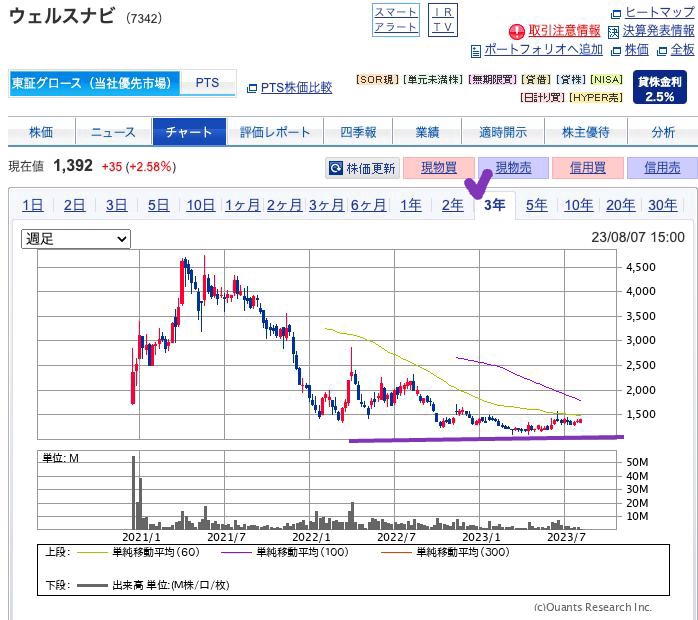The image size is (698, 620).
Task: Select the 2ヶ月 chart period
Action: tap(284, 205)
